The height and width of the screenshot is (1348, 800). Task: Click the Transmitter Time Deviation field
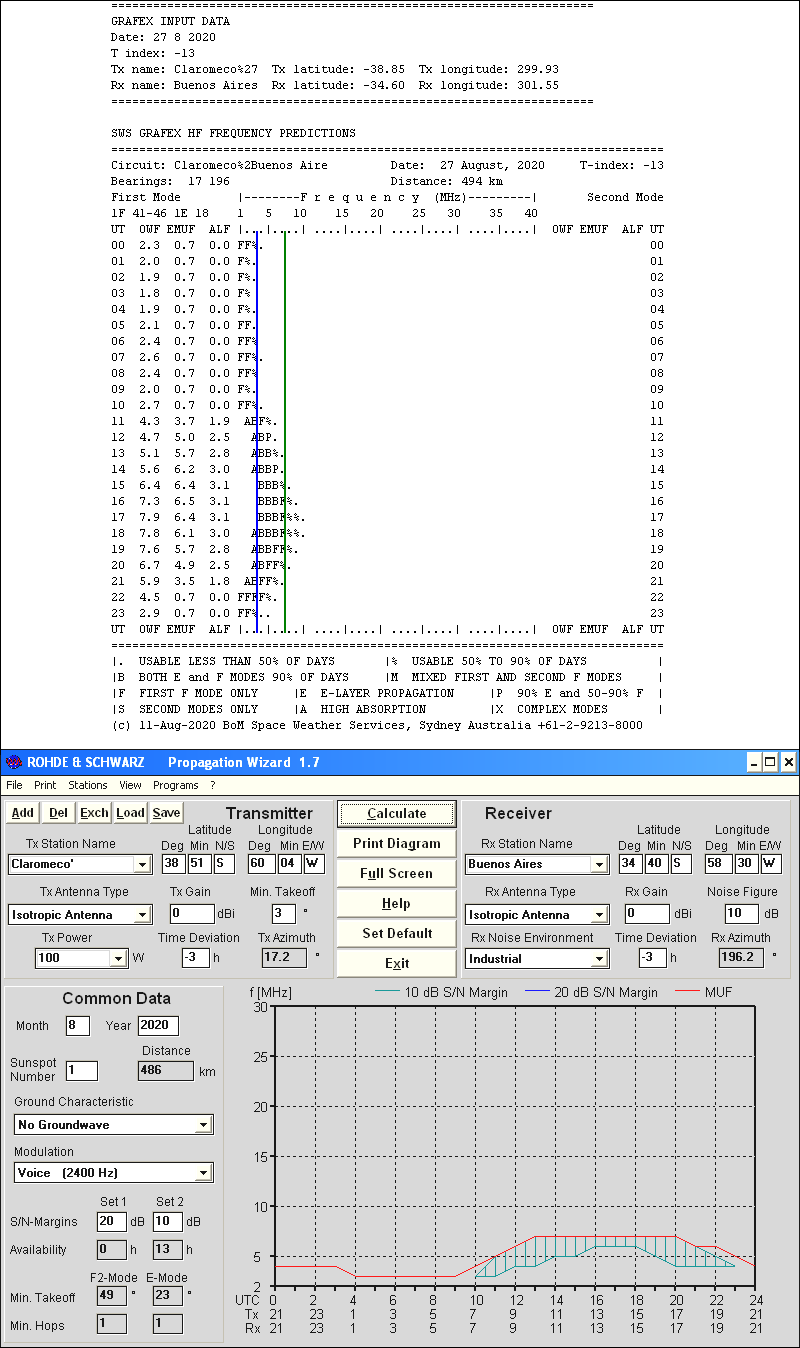pyautogui.click(x=195, y=957)
